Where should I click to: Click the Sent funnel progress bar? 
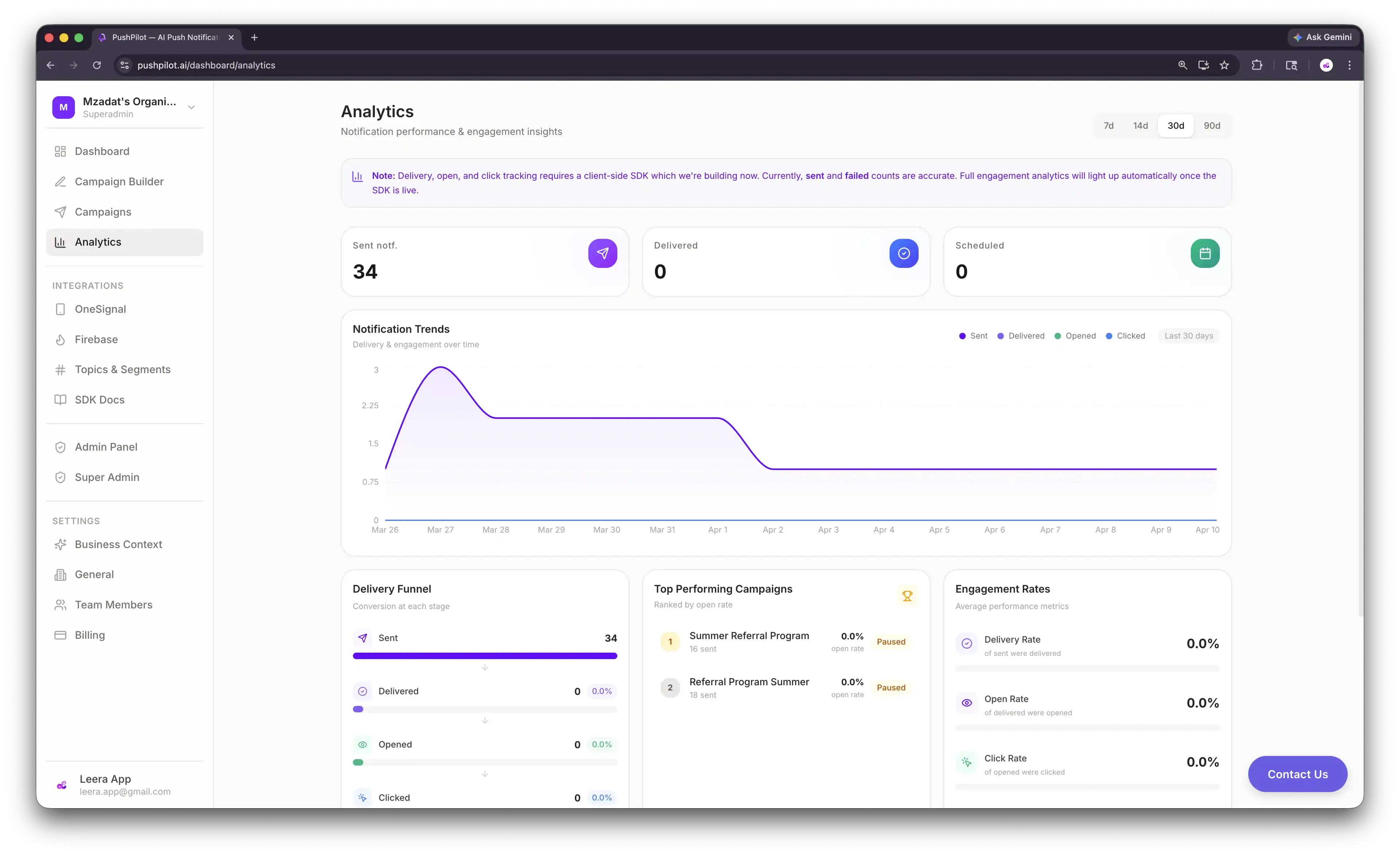[485, 656]
